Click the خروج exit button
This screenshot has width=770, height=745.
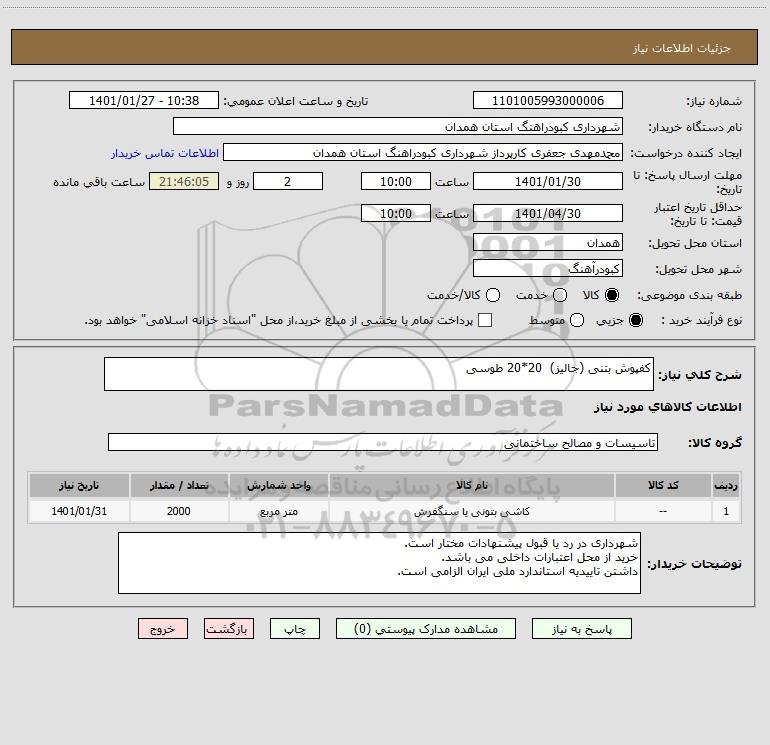tap(163, 629)
